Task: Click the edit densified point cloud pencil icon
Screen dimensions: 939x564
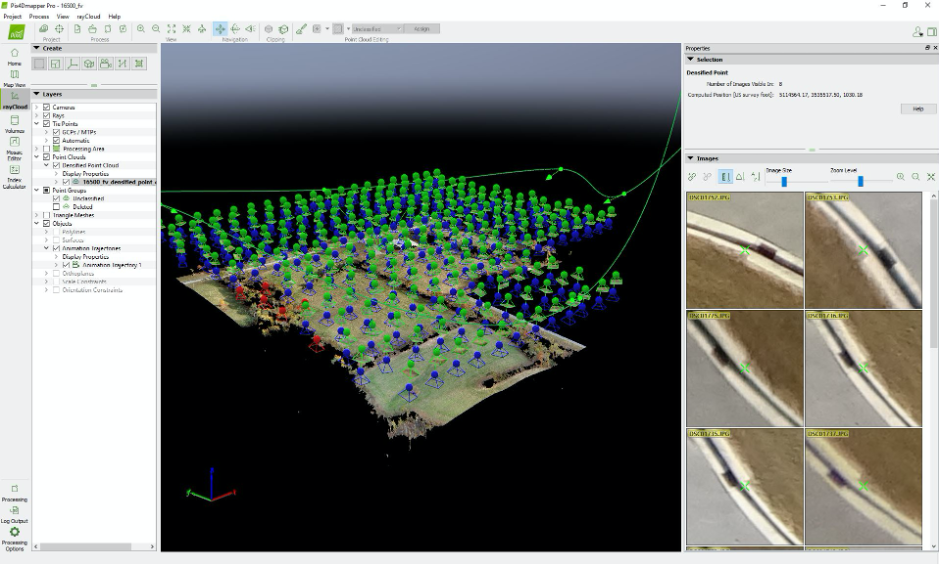Action: pos(301,29)
